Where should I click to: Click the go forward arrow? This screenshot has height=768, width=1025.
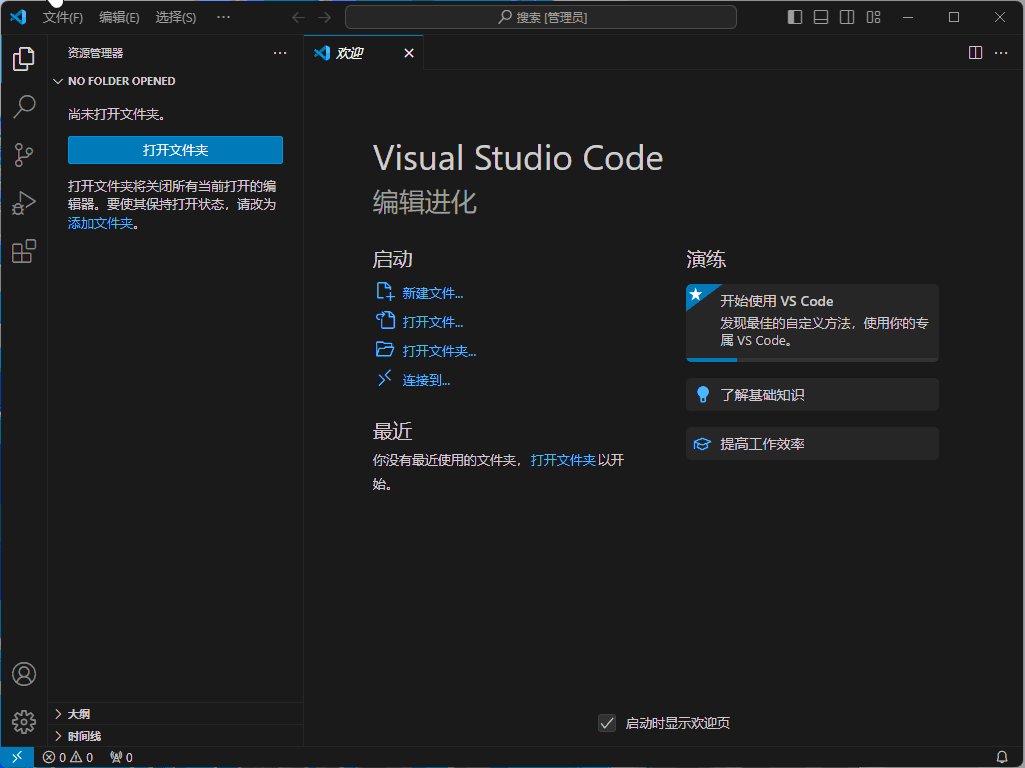pyautogui.click(x=324, y=17)
